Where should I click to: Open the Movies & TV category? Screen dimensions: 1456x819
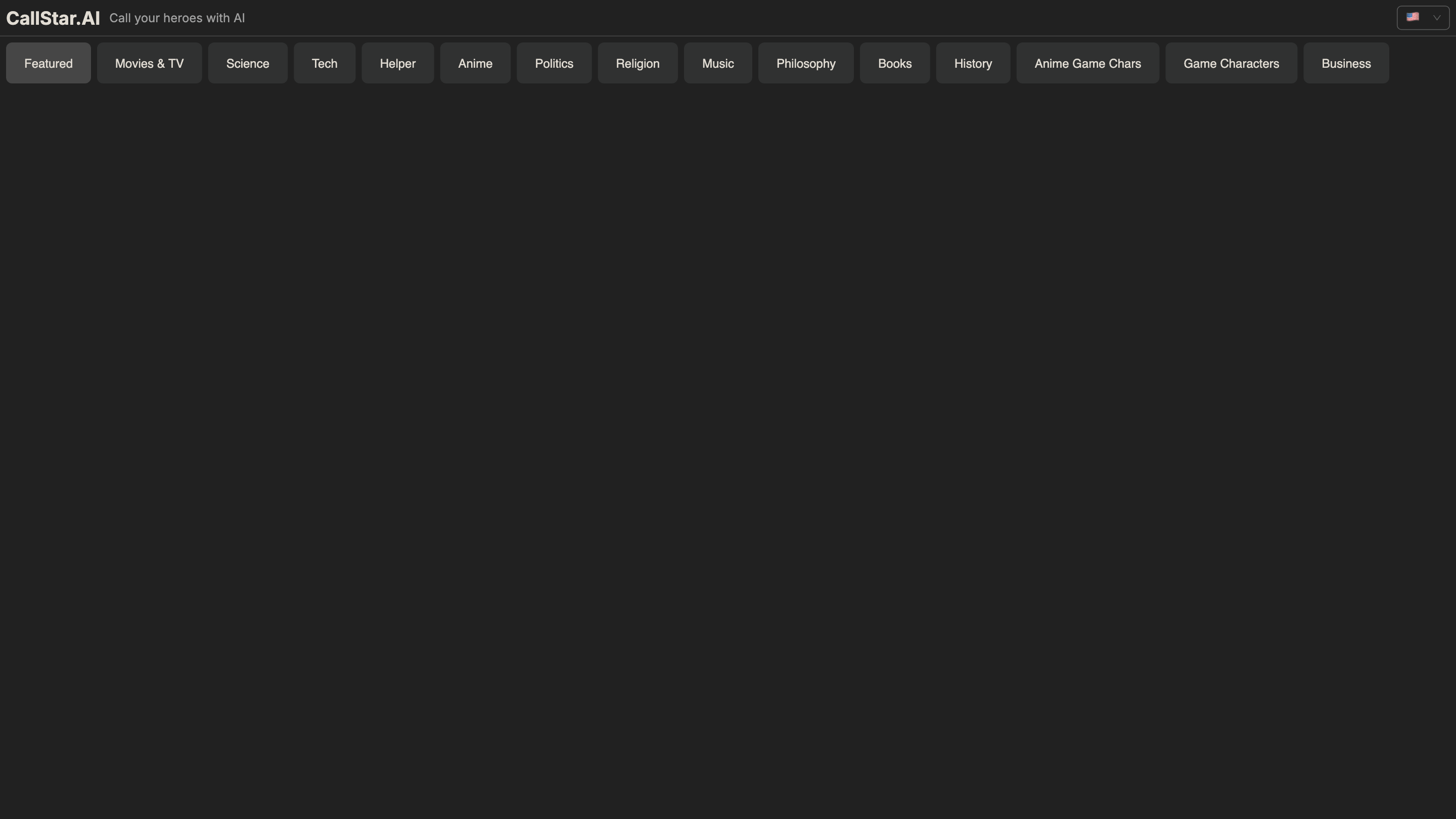point(149,63)
